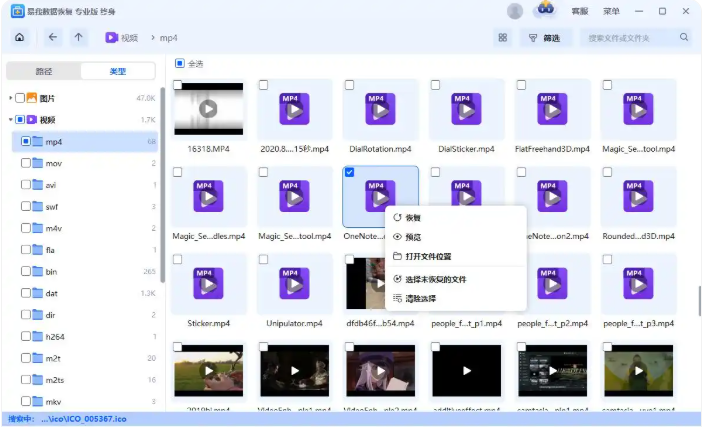Go to the home screen icon
The image size is (703, 427).
pos(19,37)
